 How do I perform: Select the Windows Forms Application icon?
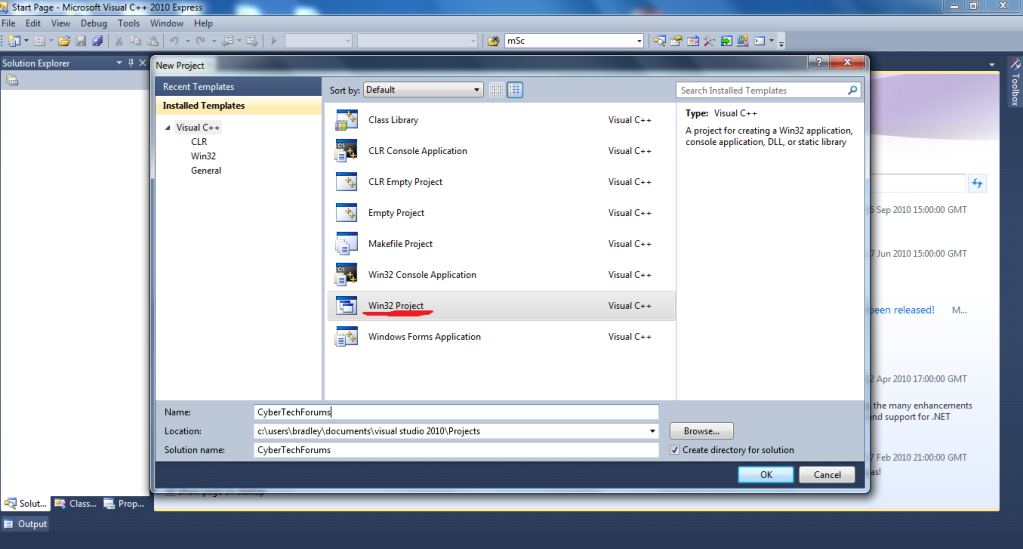point(346,337)
